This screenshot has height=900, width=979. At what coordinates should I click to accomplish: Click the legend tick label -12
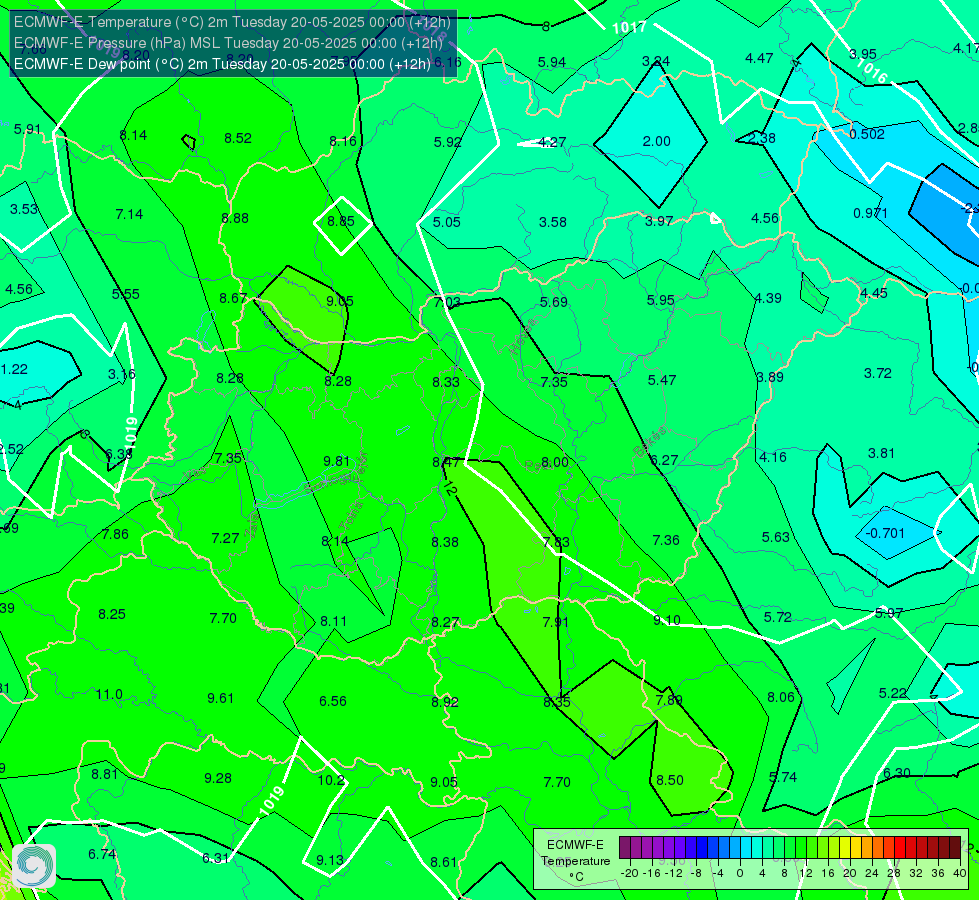pos(673,873)
